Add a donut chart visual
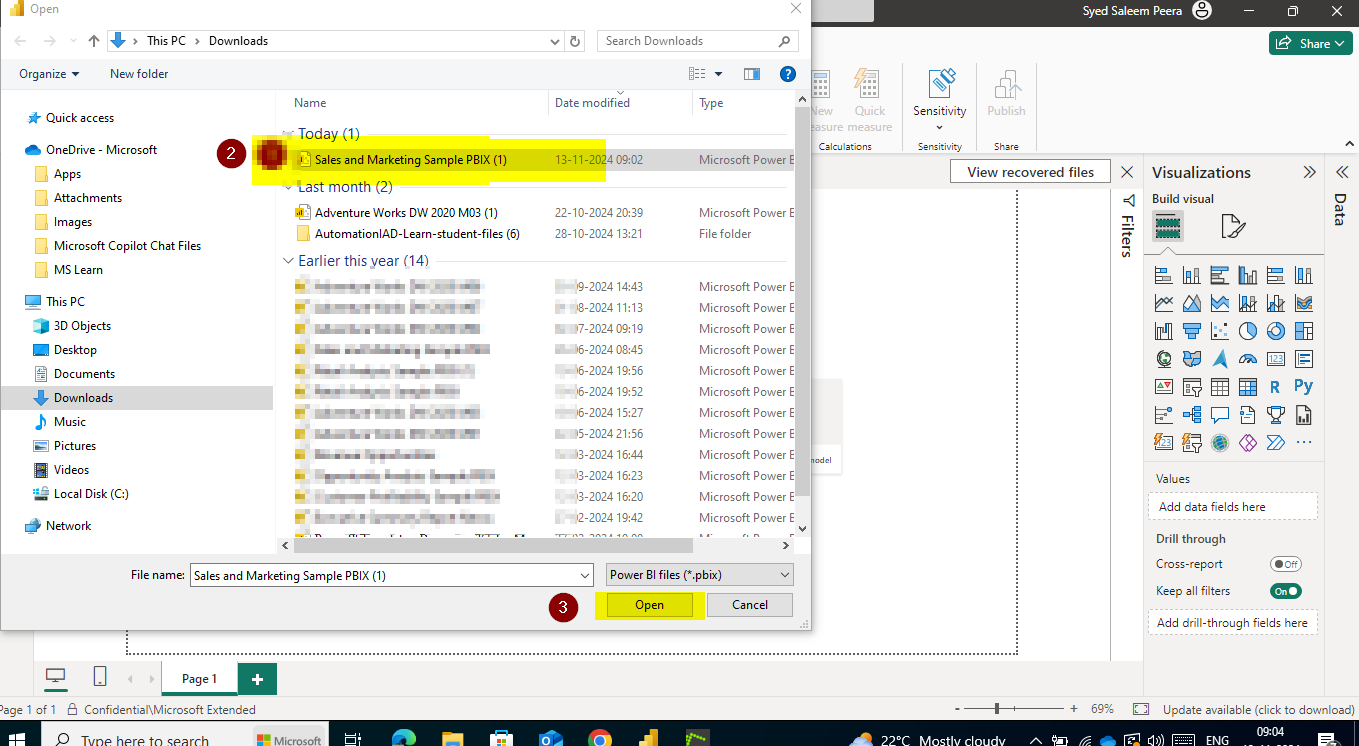The width and height of the screenshot is (1359, 746). tap(1275, 331)
